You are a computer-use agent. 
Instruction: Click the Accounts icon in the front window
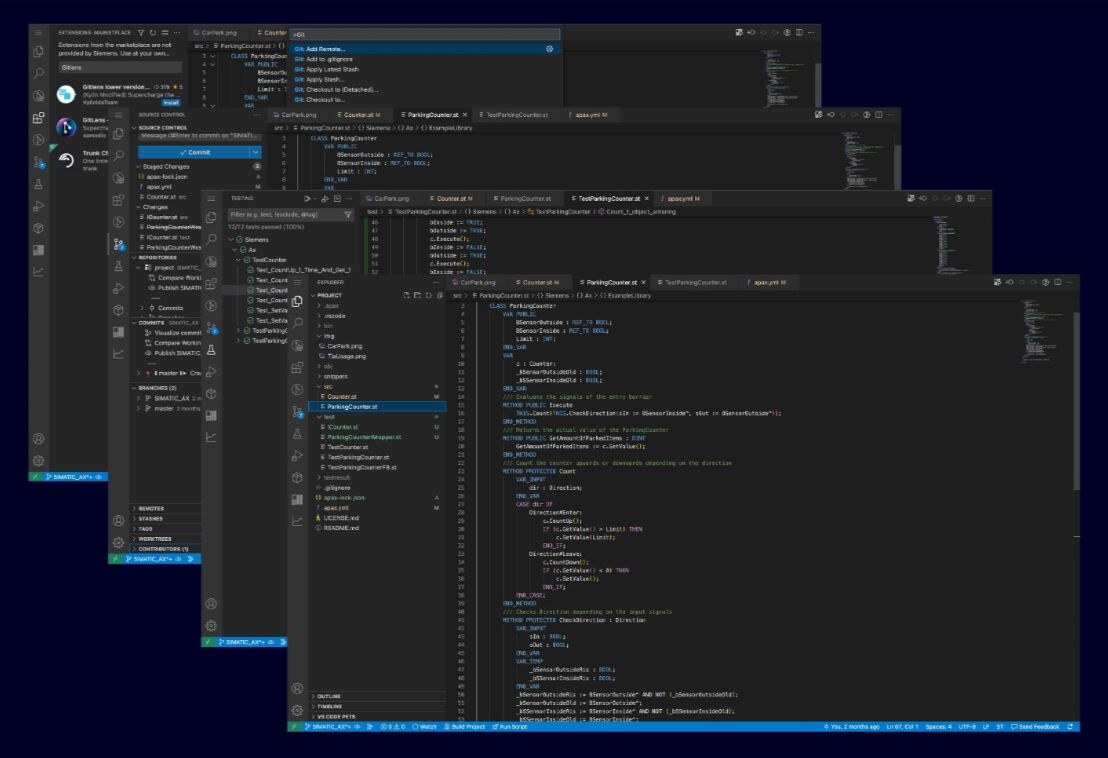coord(296,688)
